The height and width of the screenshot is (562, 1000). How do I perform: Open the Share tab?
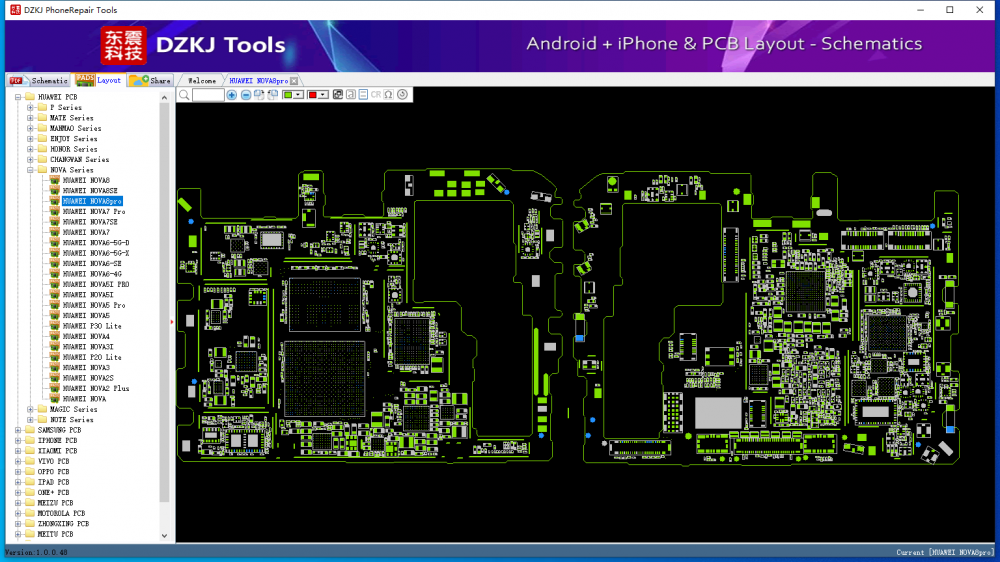151,80
